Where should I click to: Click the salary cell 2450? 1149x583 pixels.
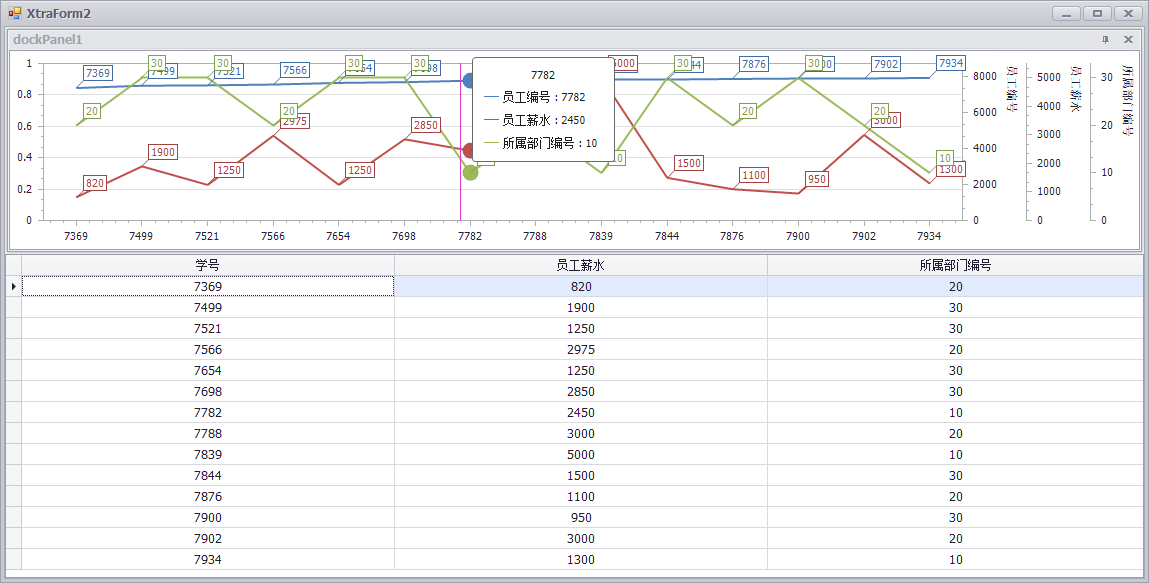[x=581, y=412]
